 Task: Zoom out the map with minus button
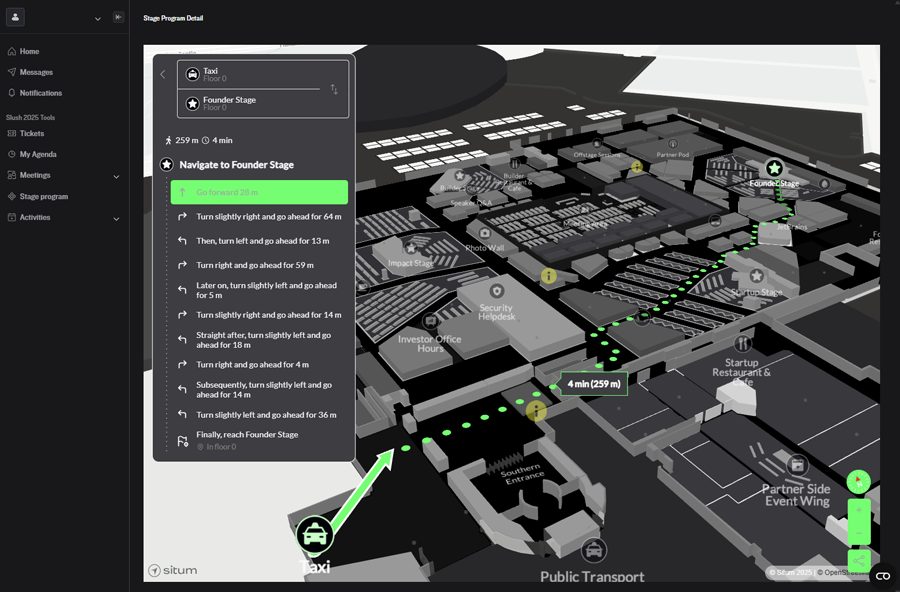point(859,533)
